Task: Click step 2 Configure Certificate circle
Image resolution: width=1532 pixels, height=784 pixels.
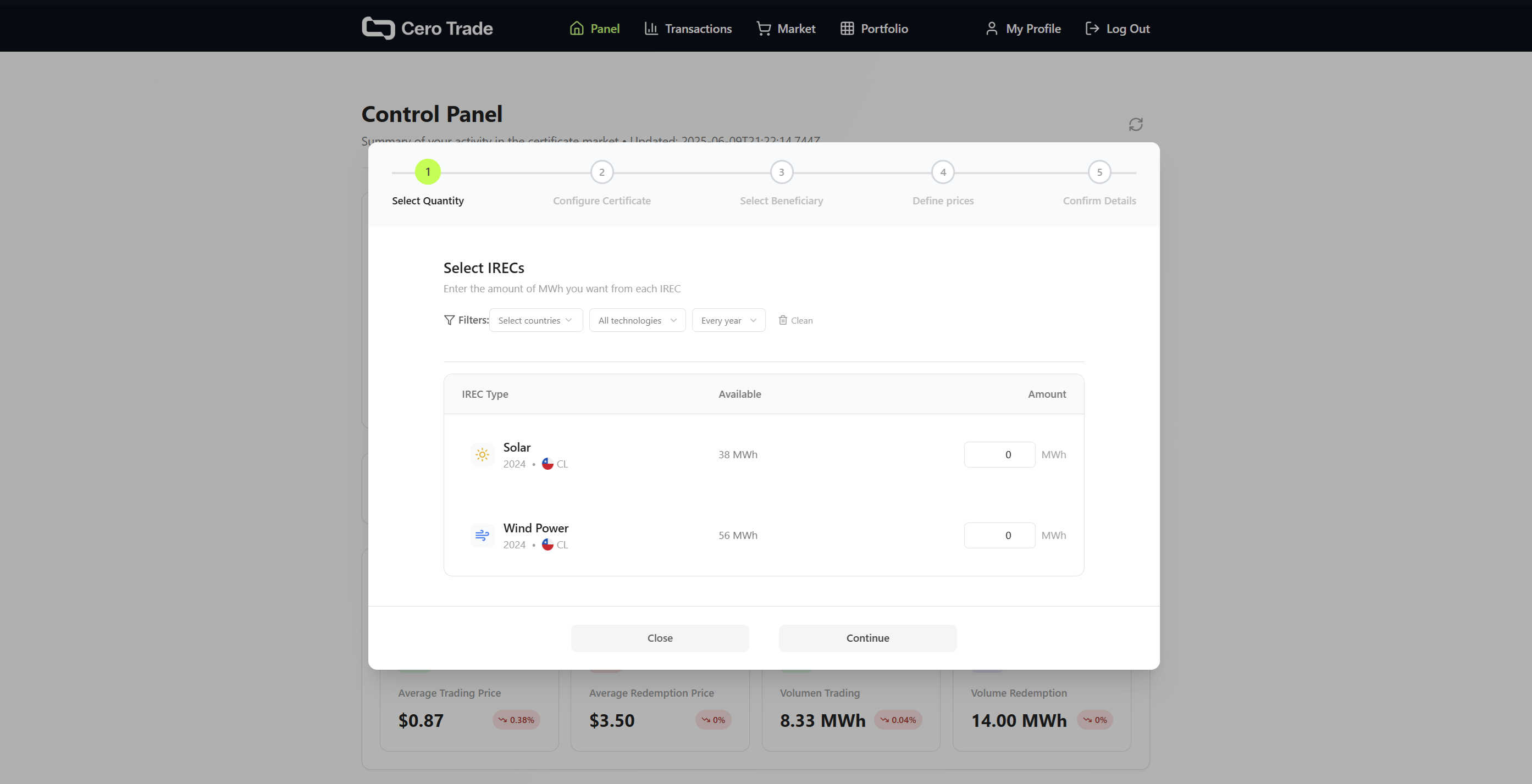Action: tap(601, 173)
